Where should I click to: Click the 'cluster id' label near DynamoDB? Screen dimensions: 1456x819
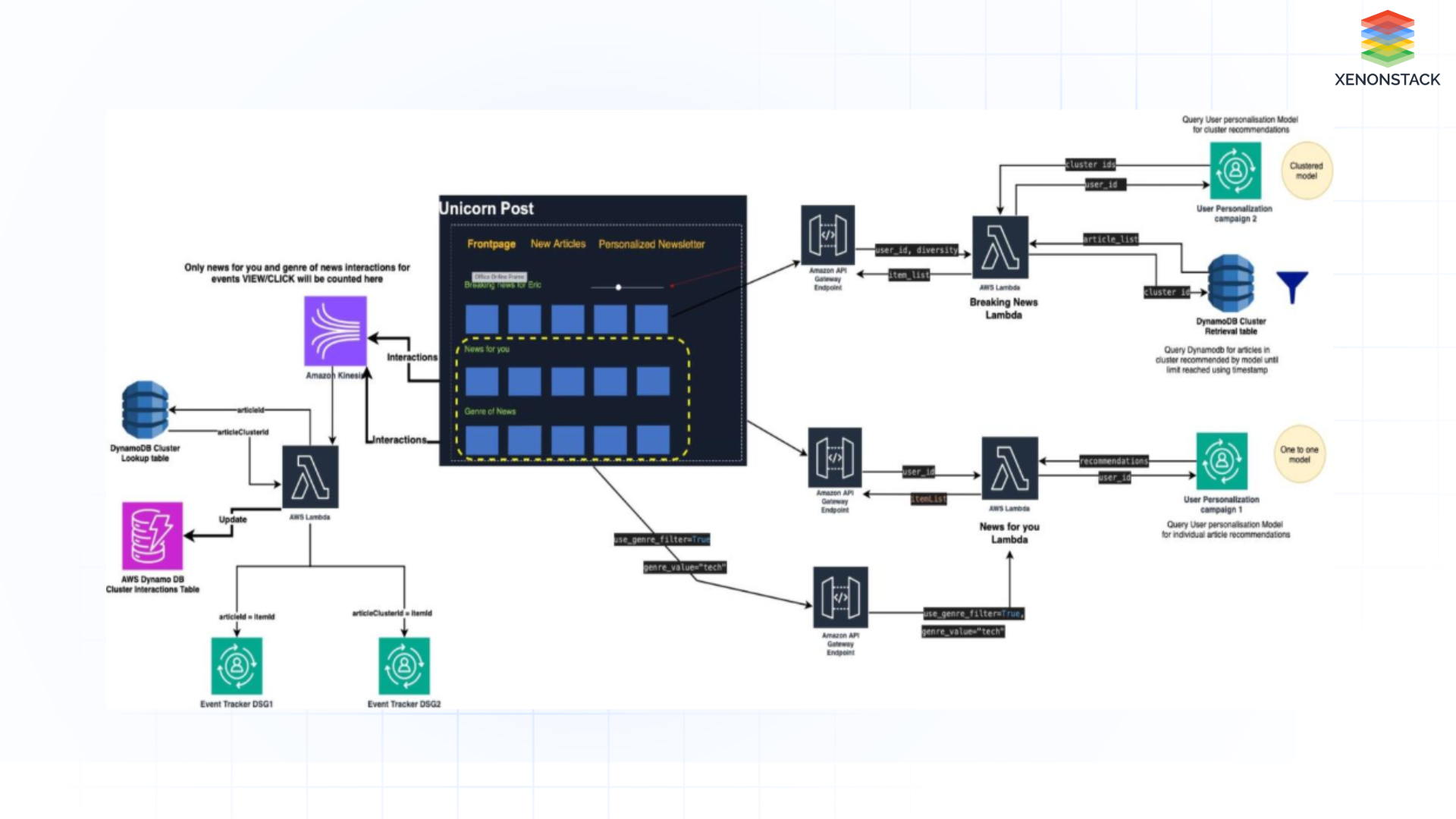[x=1167, y=292]
